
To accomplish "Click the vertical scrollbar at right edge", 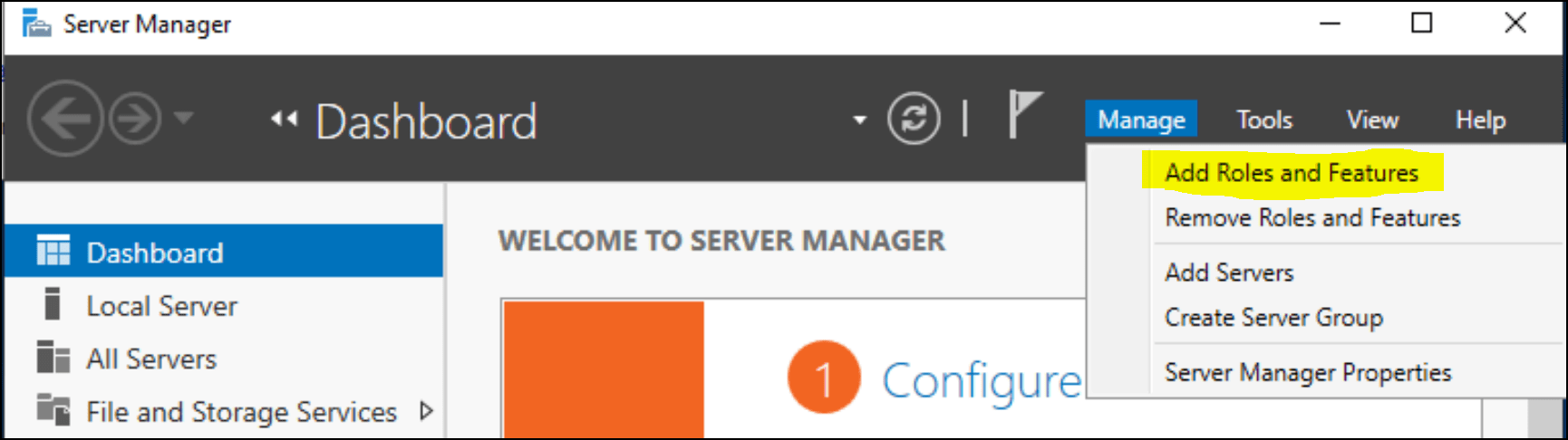I will 1545,417.
